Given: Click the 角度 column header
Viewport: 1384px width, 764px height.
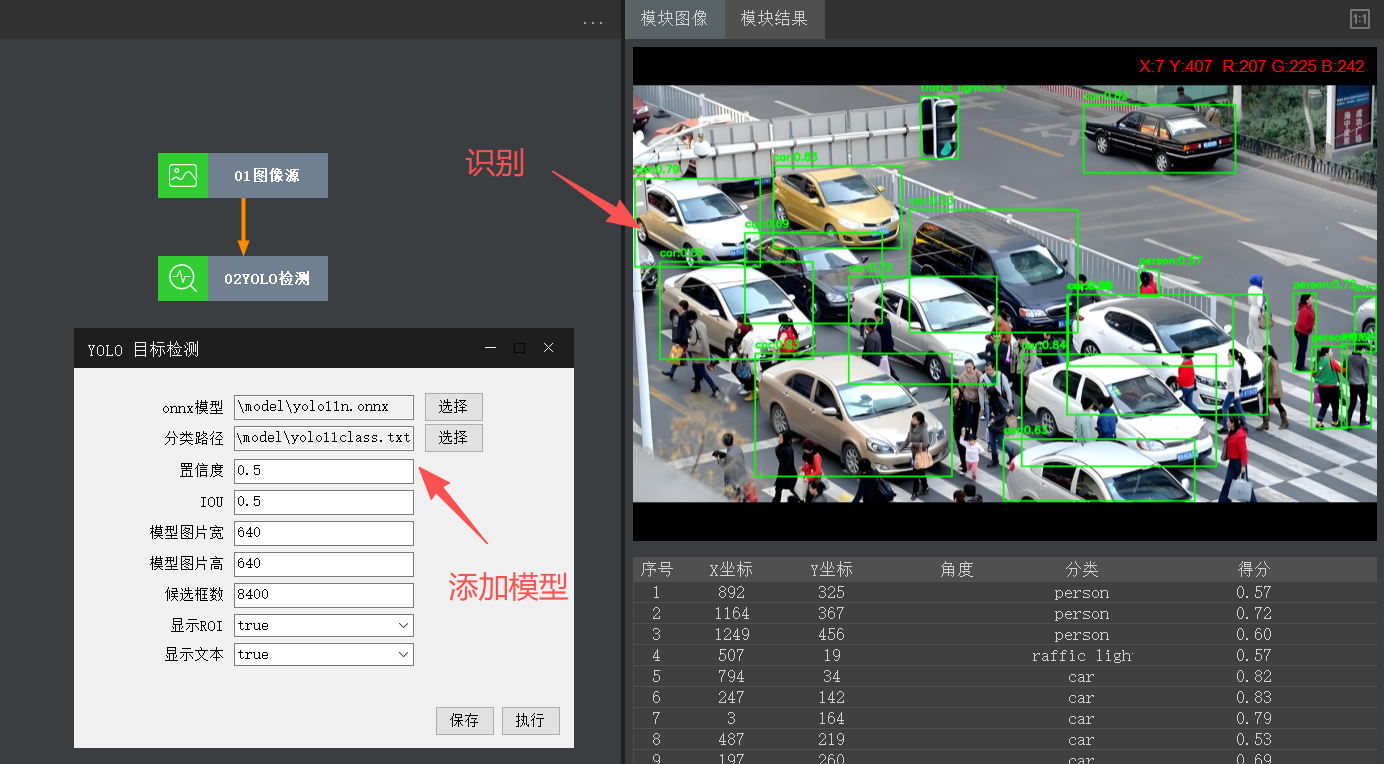Looking at the screenshot, I should coord(957,569).
